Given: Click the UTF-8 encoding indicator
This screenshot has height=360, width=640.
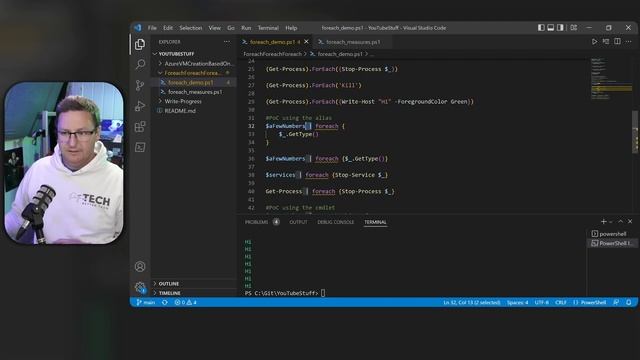Looking at the screenshot, I should 542,302.
